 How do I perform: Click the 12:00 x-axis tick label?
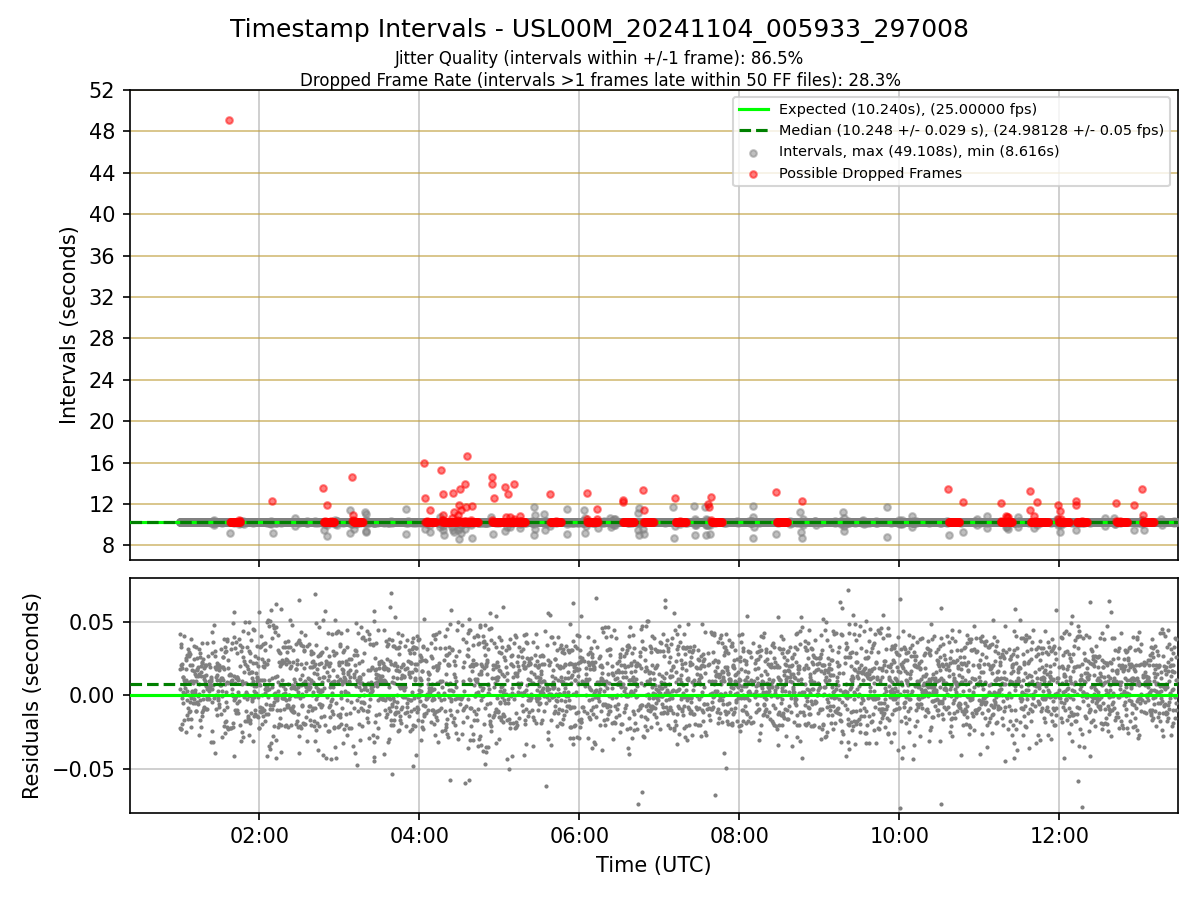(1059, 835)
